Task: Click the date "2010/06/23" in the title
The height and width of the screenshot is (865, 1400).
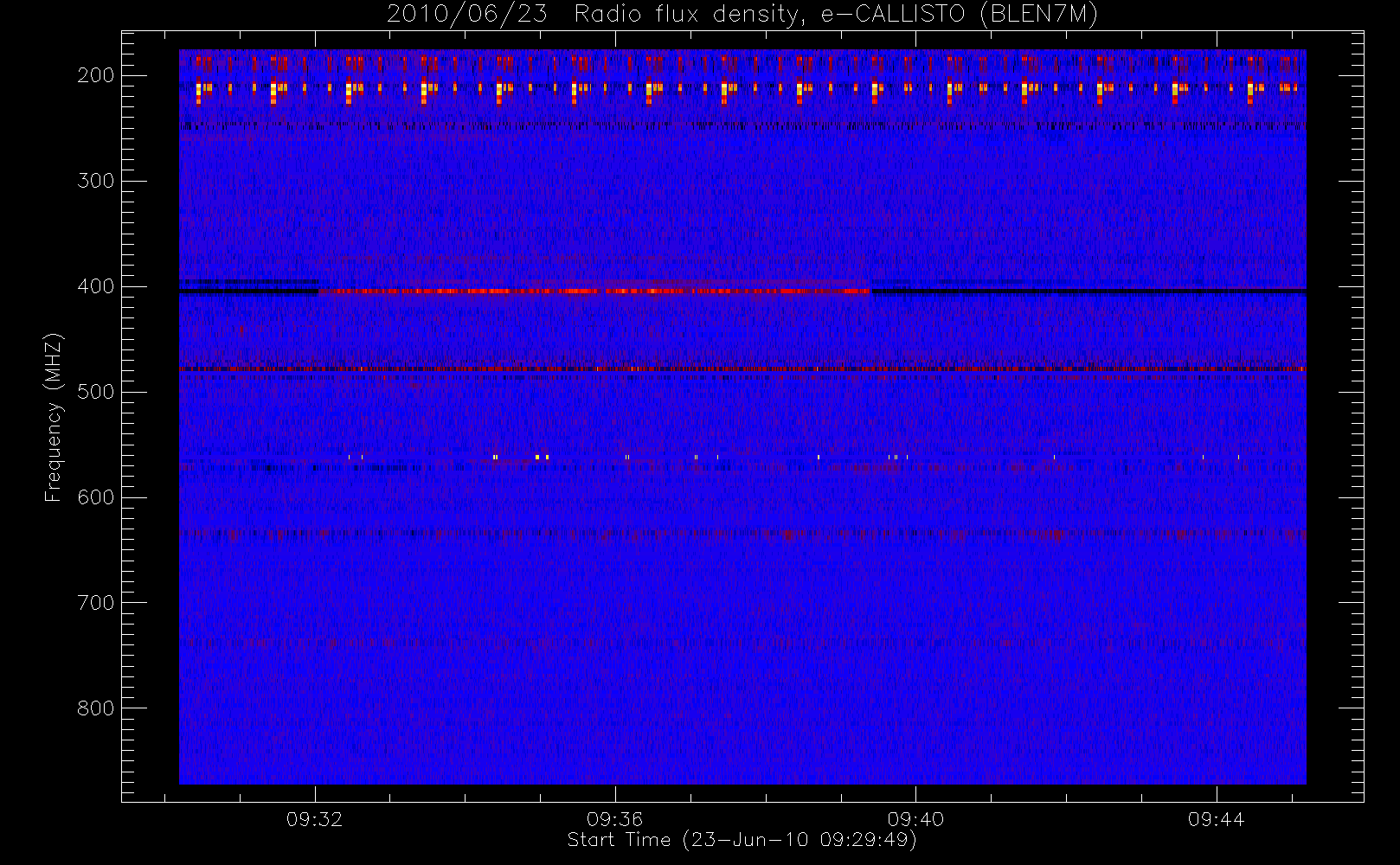Action: [466, 15]
